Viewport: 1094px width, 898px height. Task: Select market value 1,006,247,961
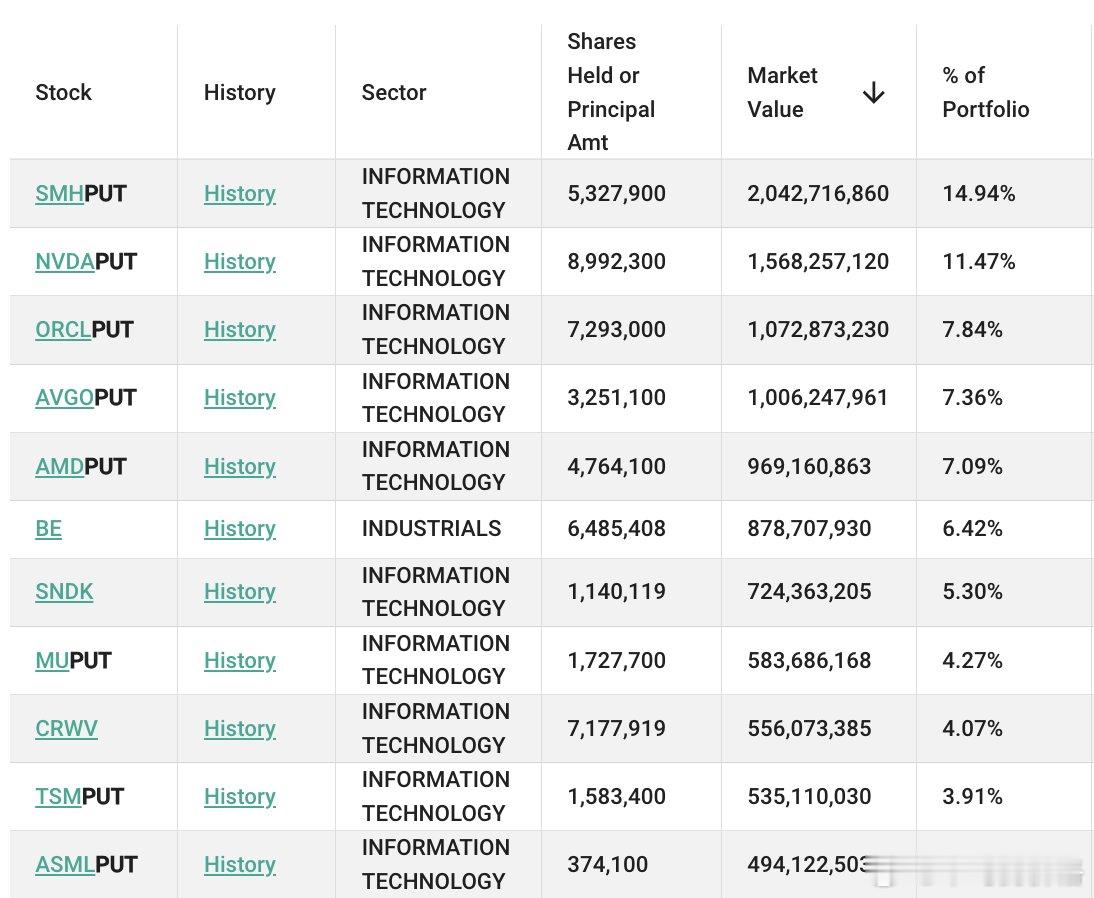tap(818, 398)
